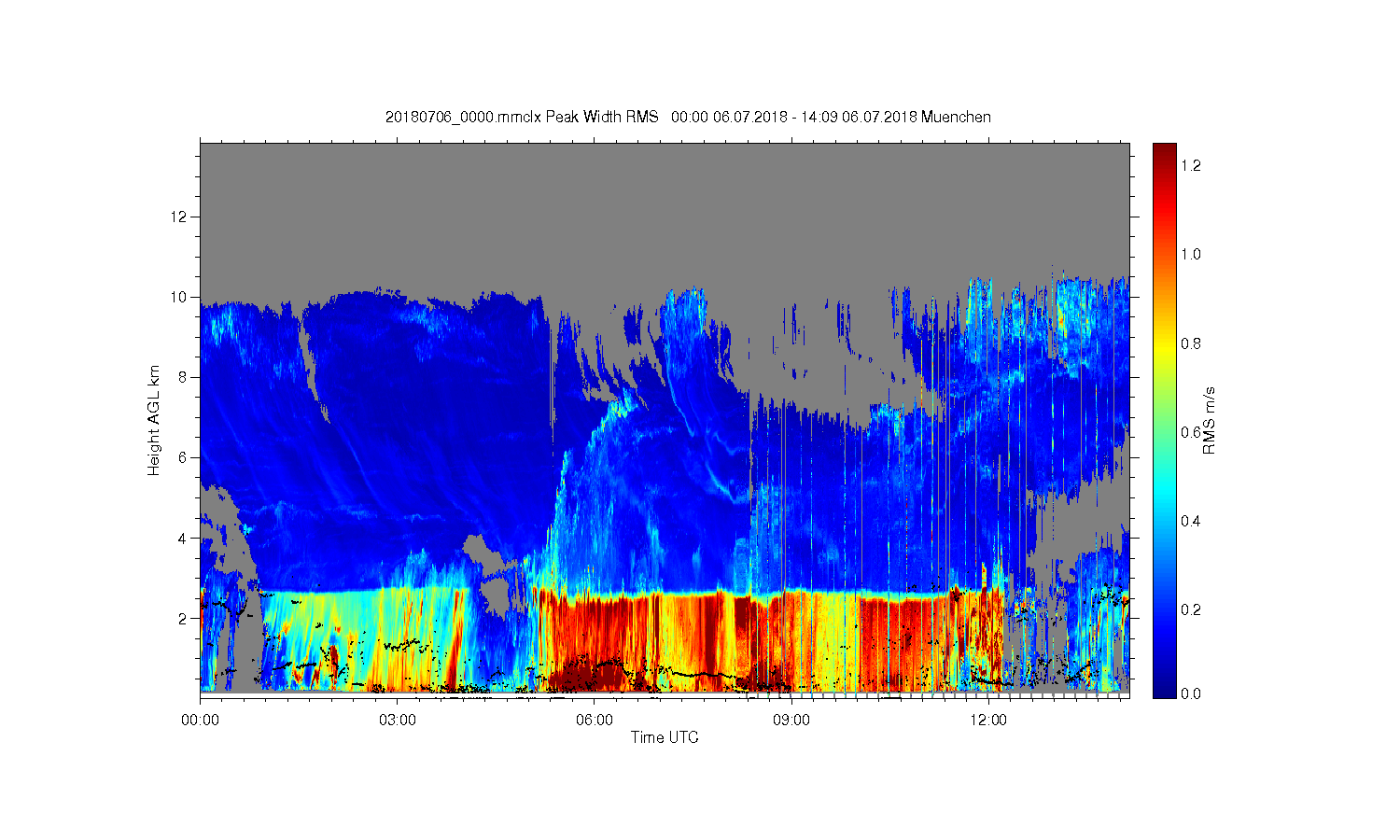Viewport: 1400px width, 840px height.
Task: Click the height tick label 6
Action: 183,457
